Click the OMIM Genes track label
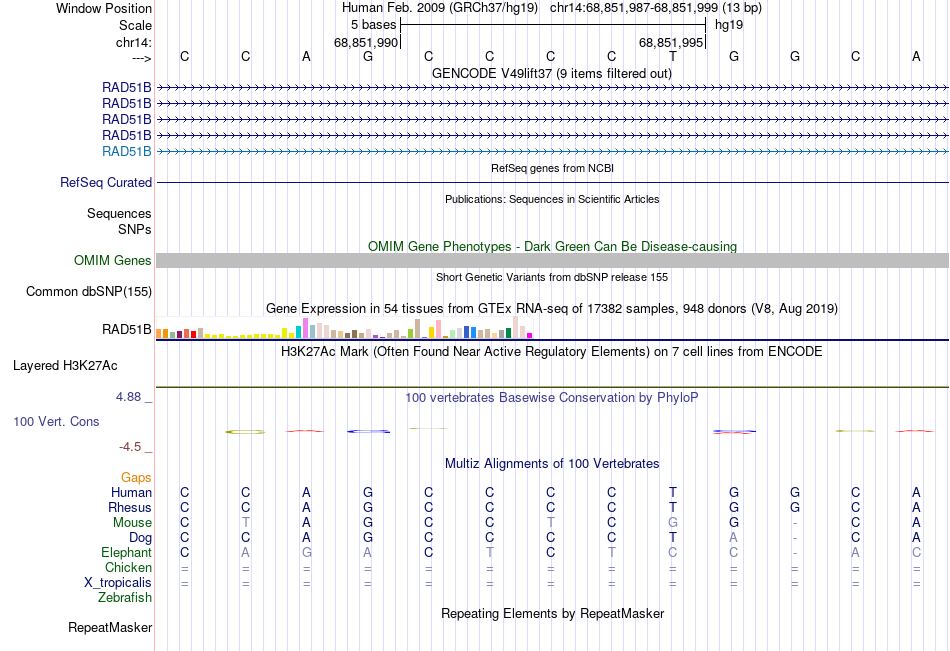The image size is (950, 651). click(113, 261)
